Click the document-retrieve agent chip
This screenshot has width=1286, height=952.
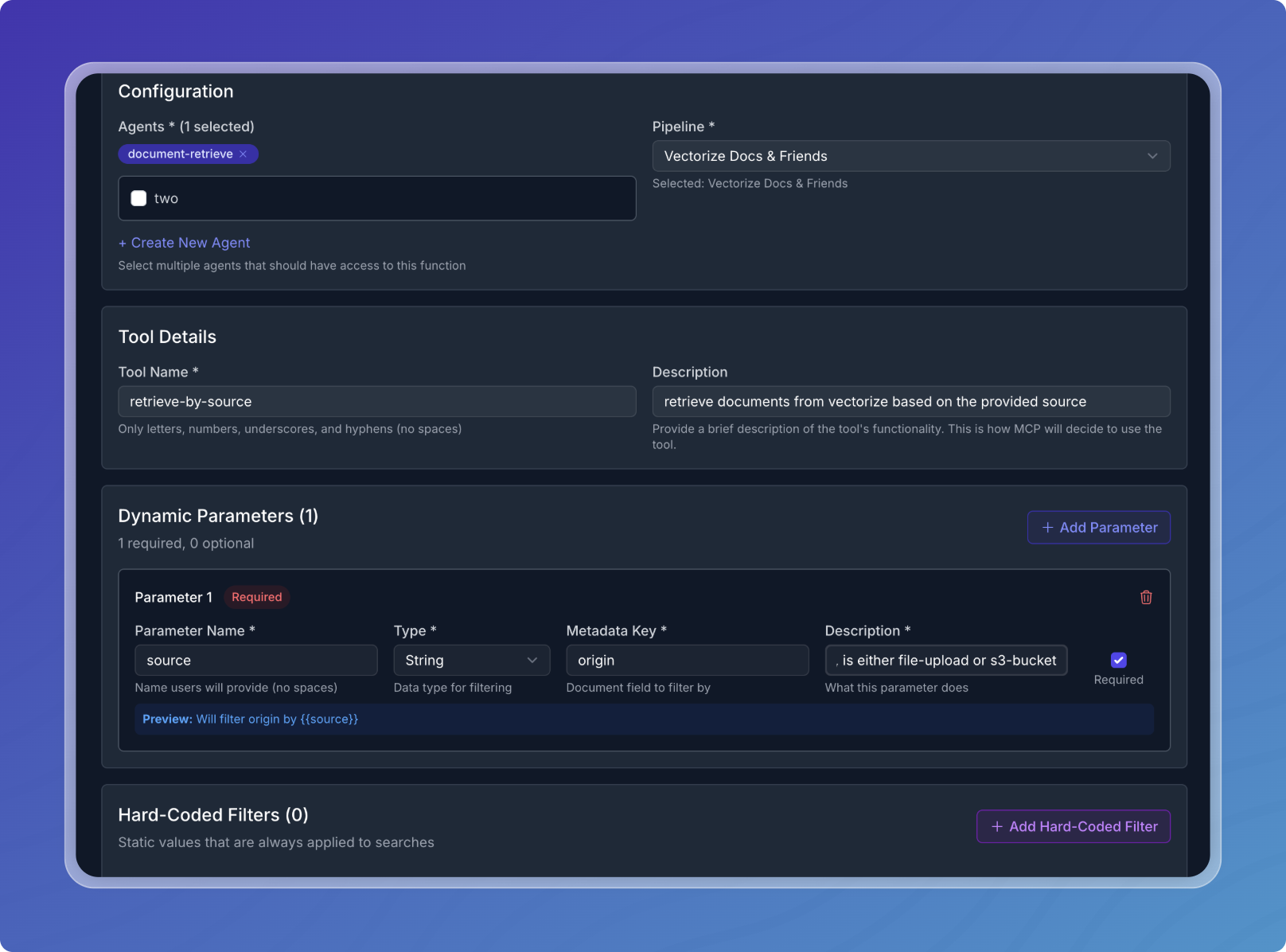(x=188, y=154)
